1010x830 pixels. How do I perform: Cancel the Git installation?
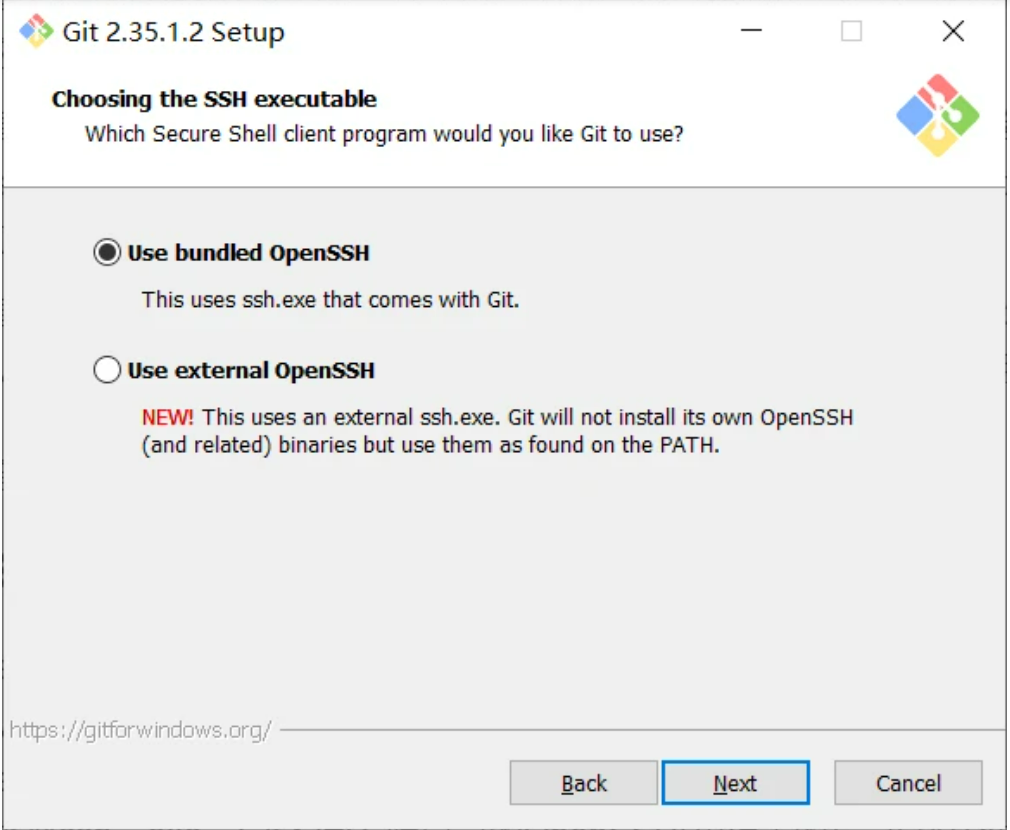pos(908,783)
